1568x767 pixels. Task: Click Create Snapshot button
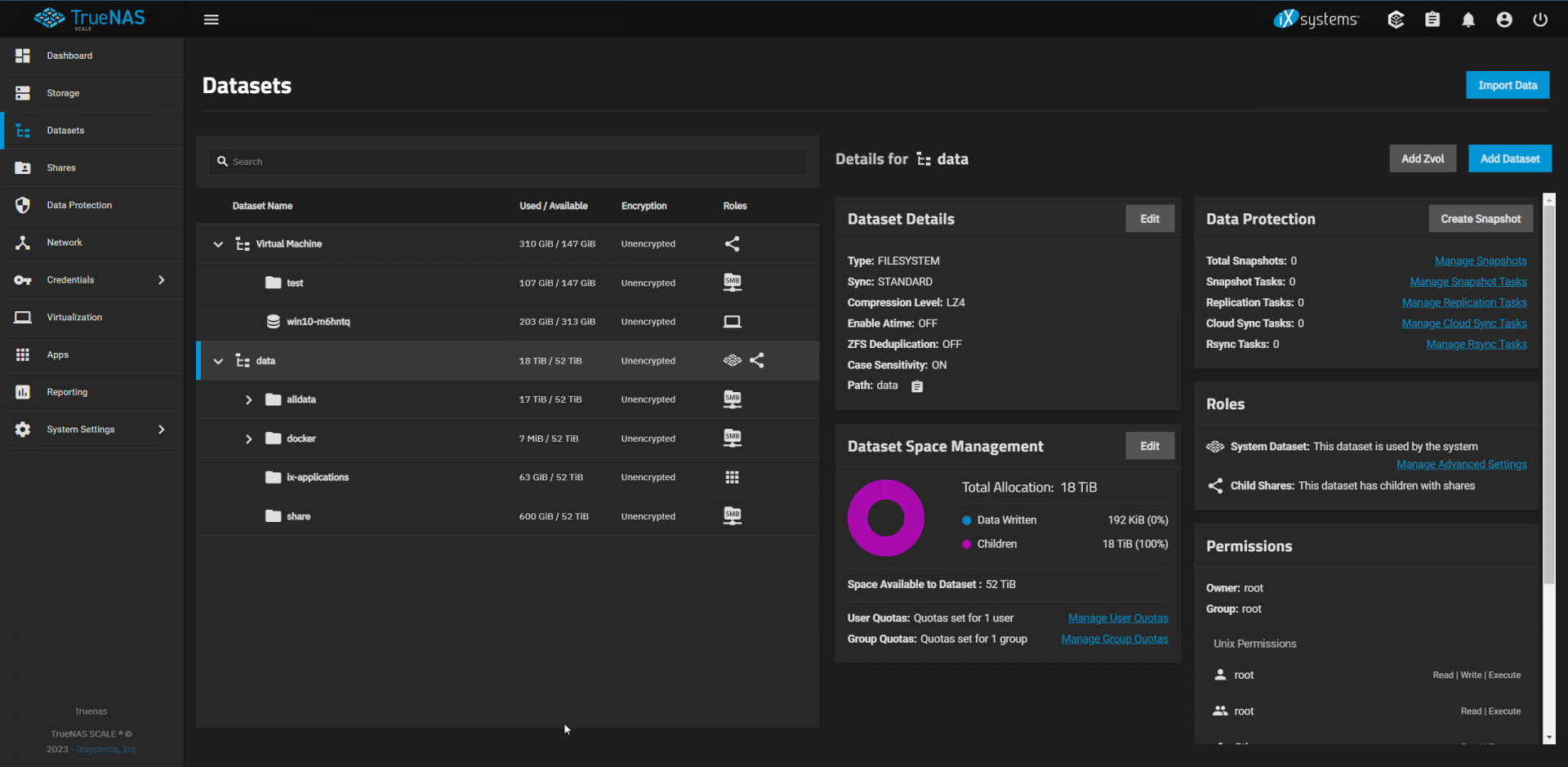[1481, 219]
